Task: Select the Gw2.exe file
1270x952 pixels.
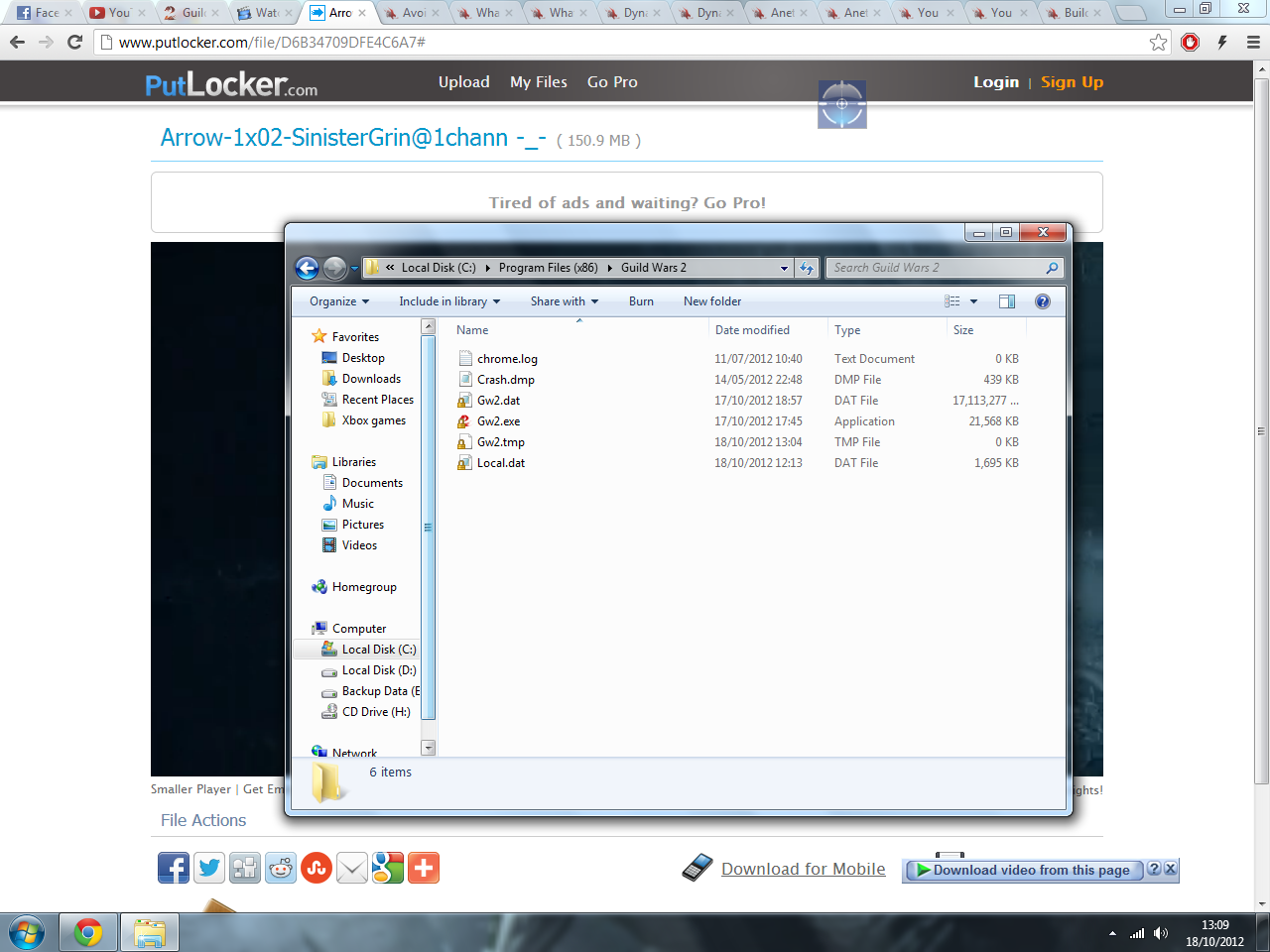Action: pyautogui.click(x=498, y=421)
